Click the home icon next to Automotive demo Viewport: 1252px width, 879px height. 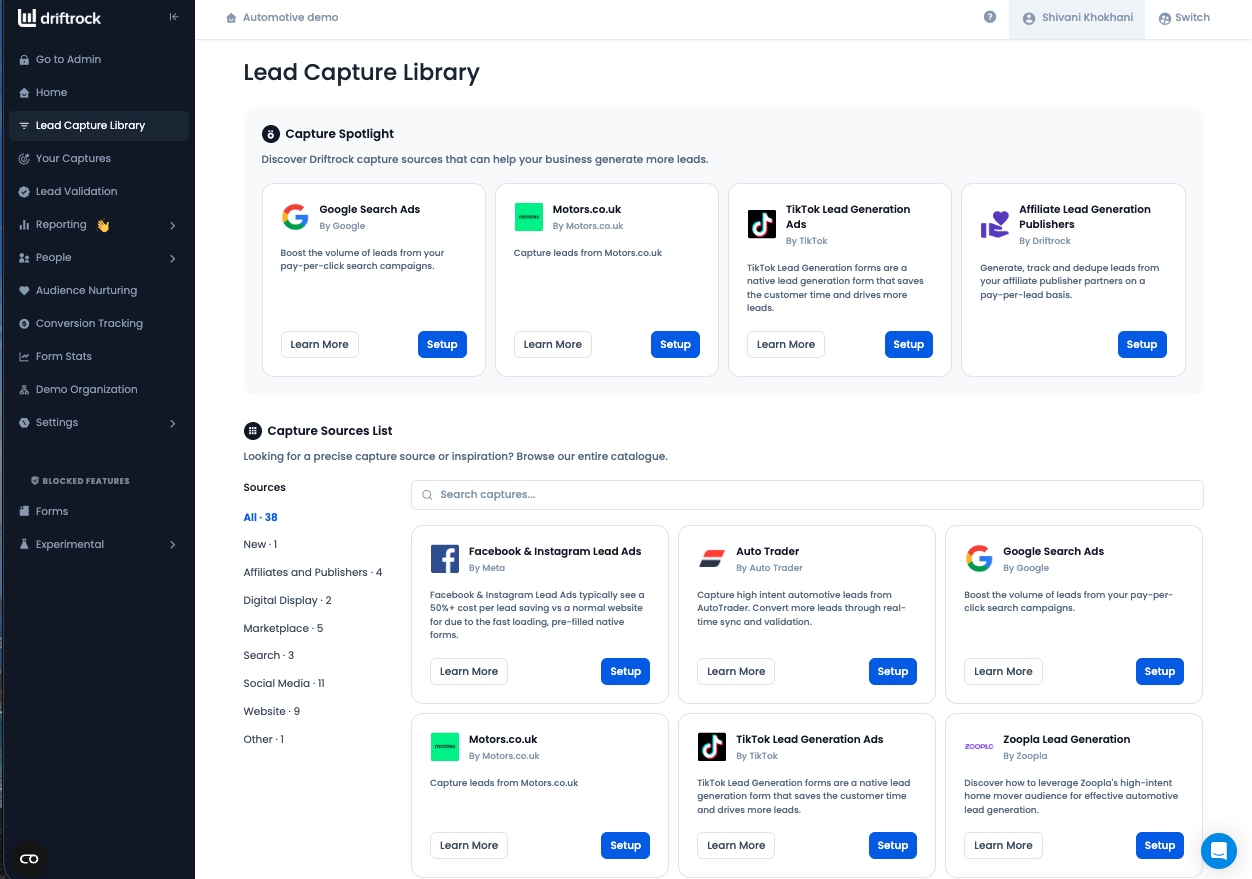232,18
